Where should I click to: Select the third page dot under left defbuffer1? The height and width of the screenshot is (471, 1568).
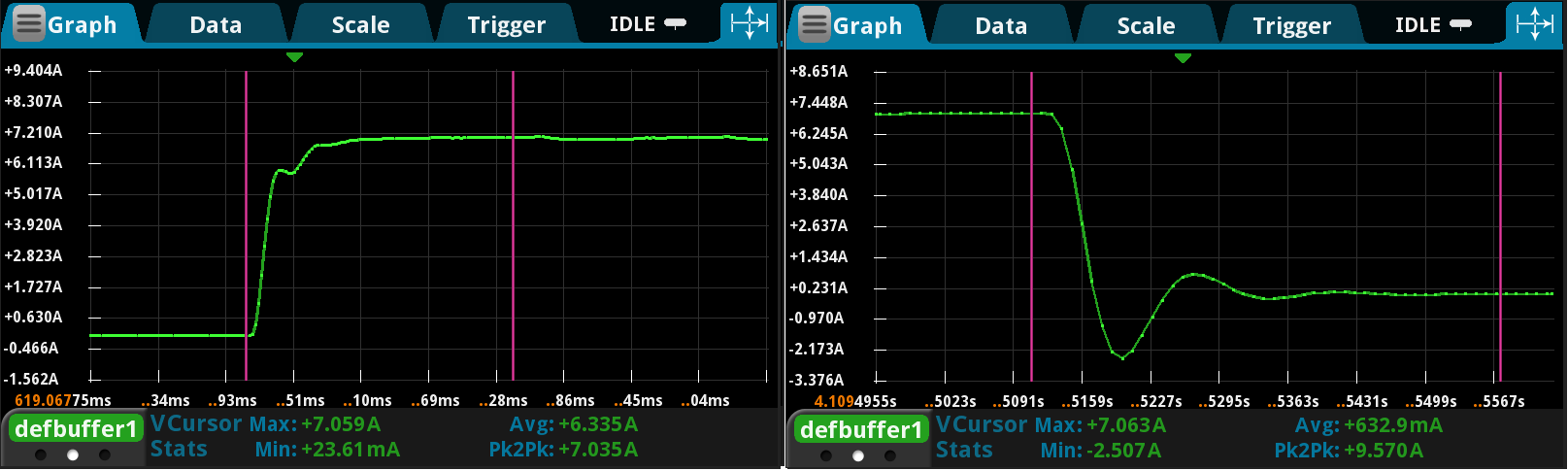pos(105,454)
